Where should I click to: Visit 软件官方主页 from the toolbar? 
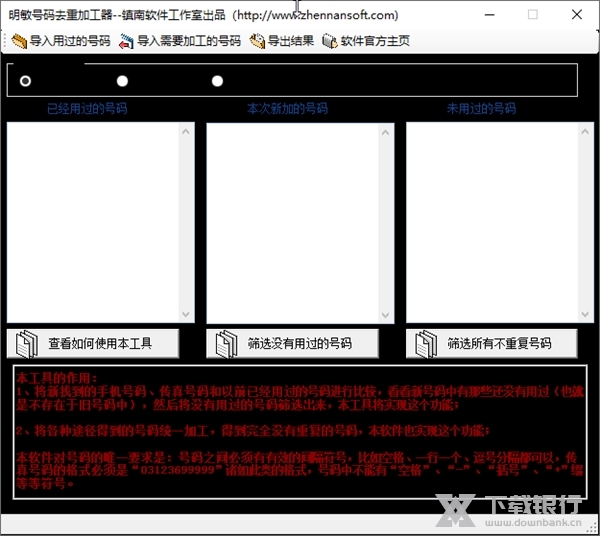pyautogui.click(x=366, y=41)
